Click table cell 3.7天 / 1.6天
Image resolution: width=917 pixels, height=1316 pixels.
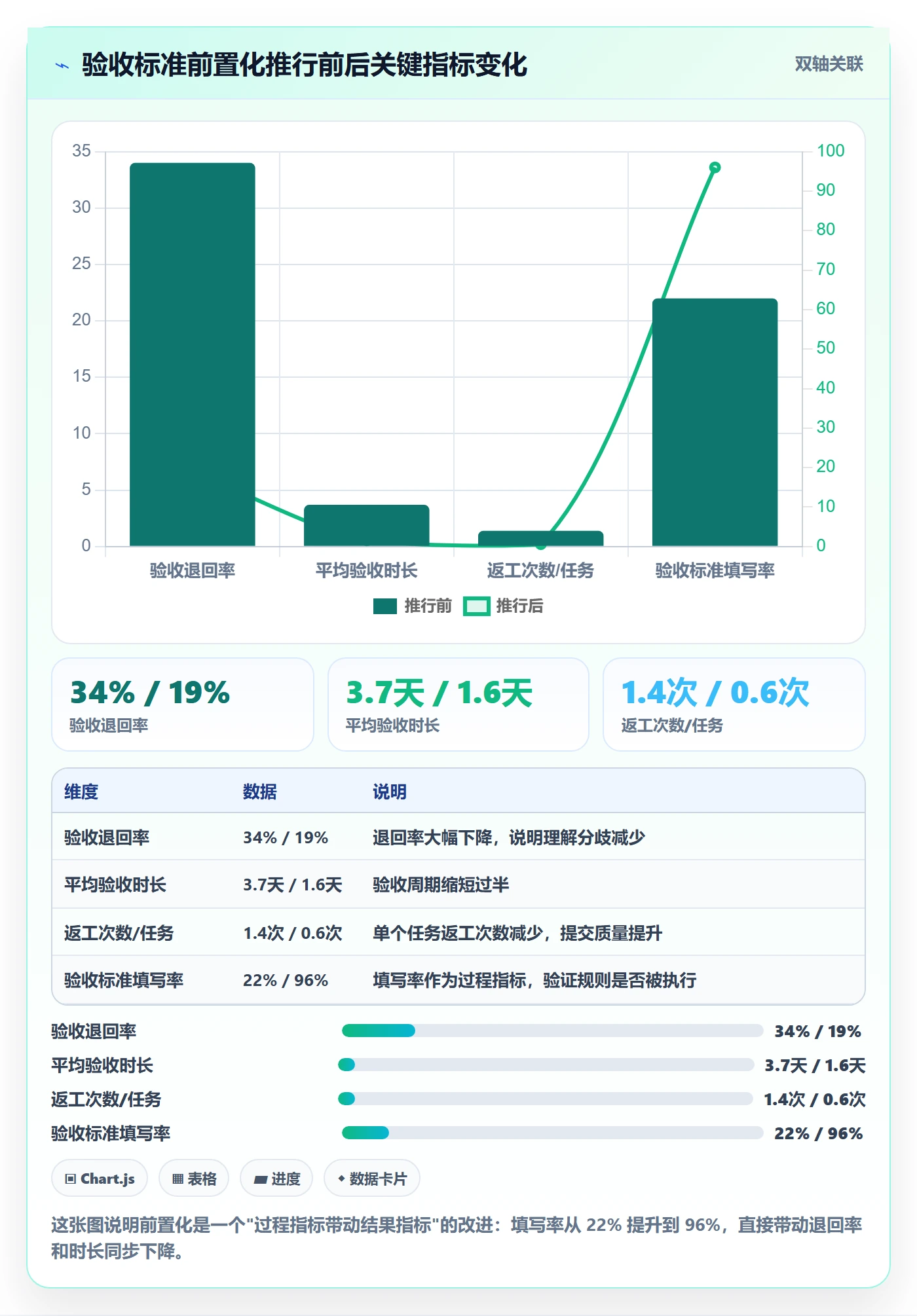click(293, 885)
